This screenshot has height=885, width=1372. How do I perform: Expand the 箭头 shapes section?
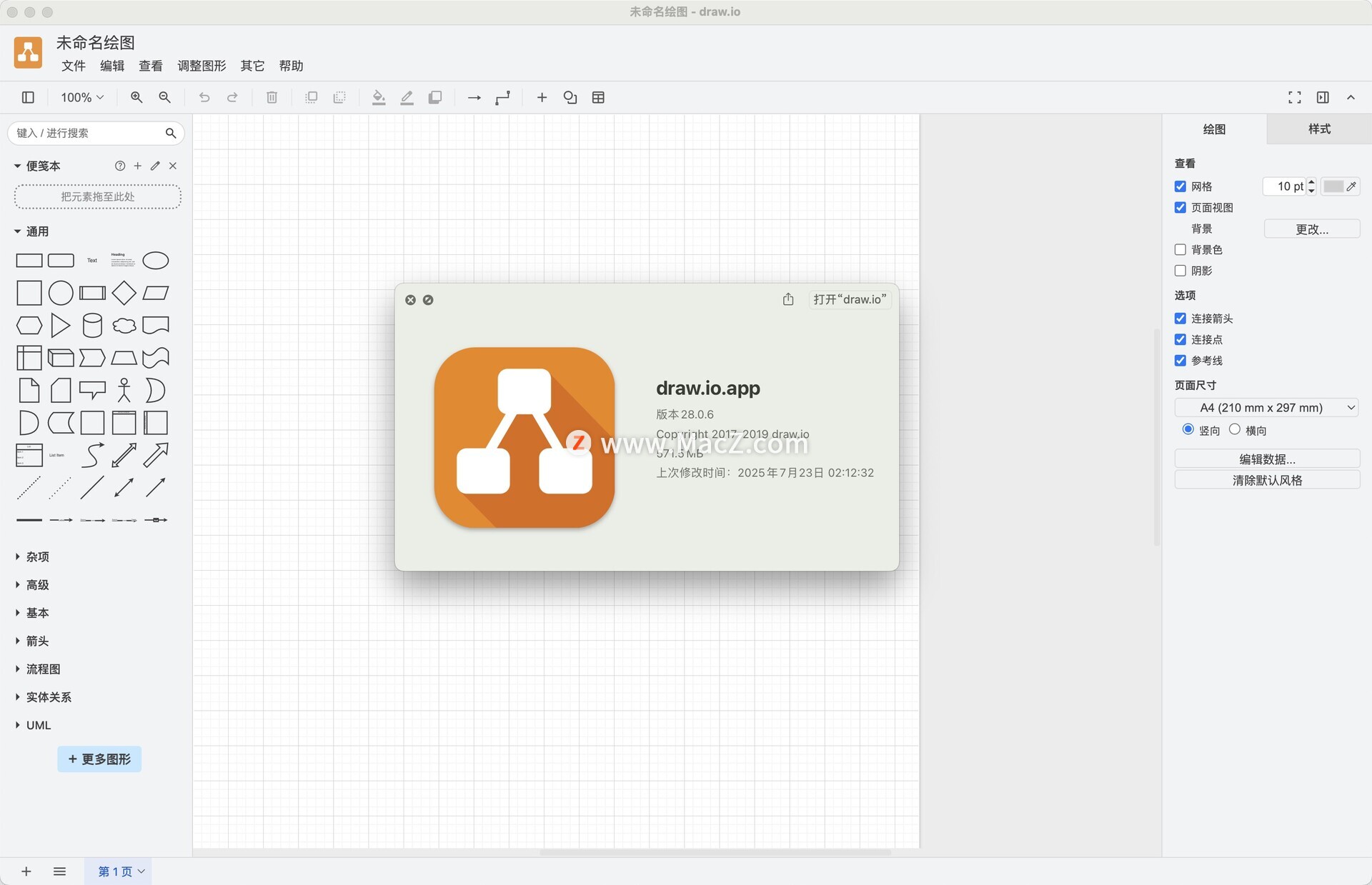pyautogui.click(x=32, y=641)
